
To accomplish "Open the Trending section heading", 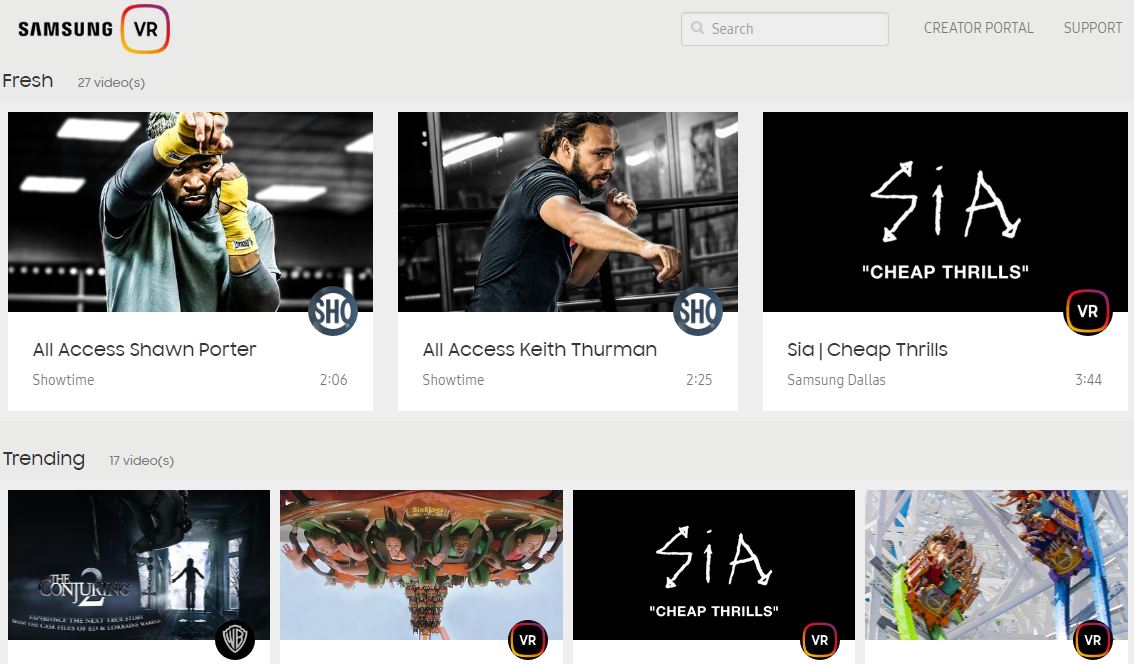I will (44, 459).
